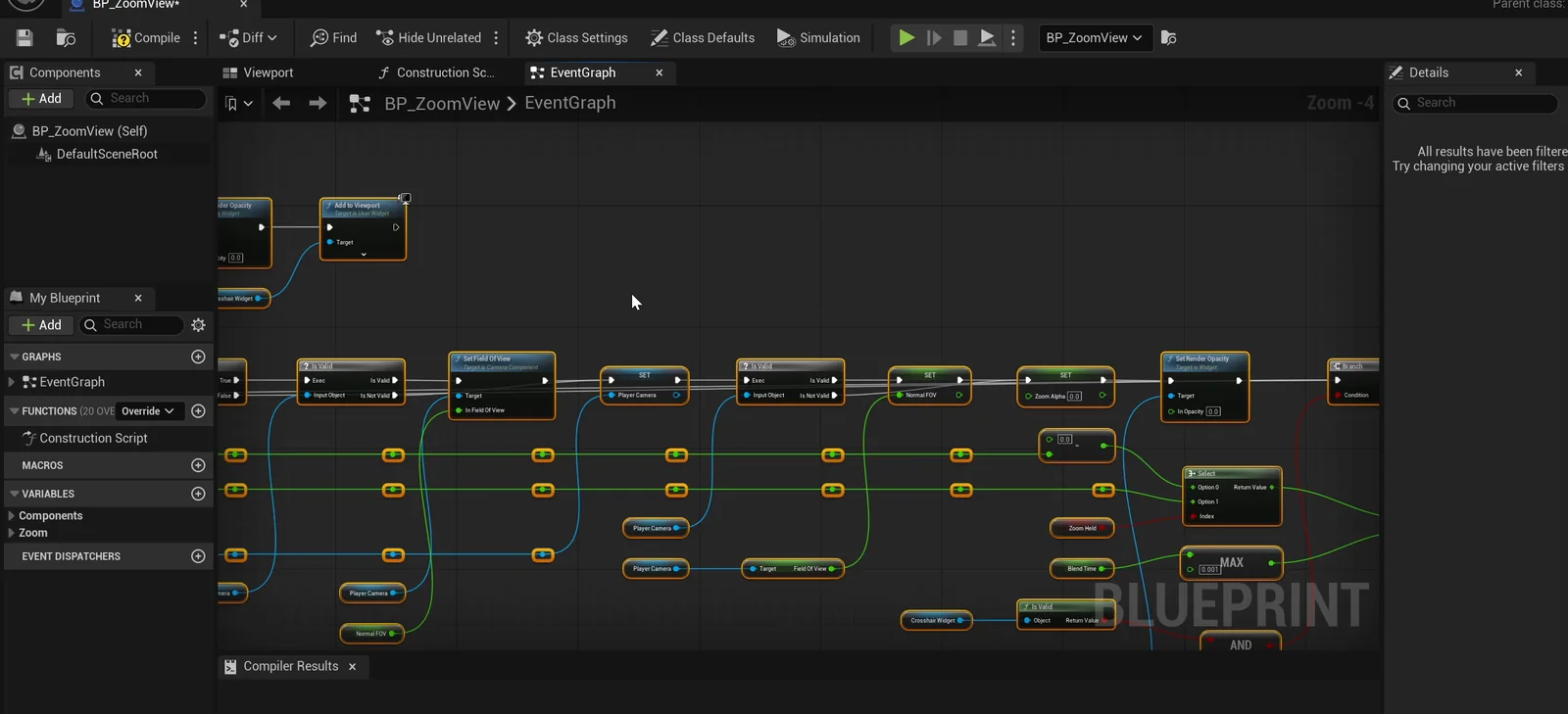Select DefaultSceneRoot in the components tree
The height and width of the screenshot is (714, 1568).
pos(107,154)
